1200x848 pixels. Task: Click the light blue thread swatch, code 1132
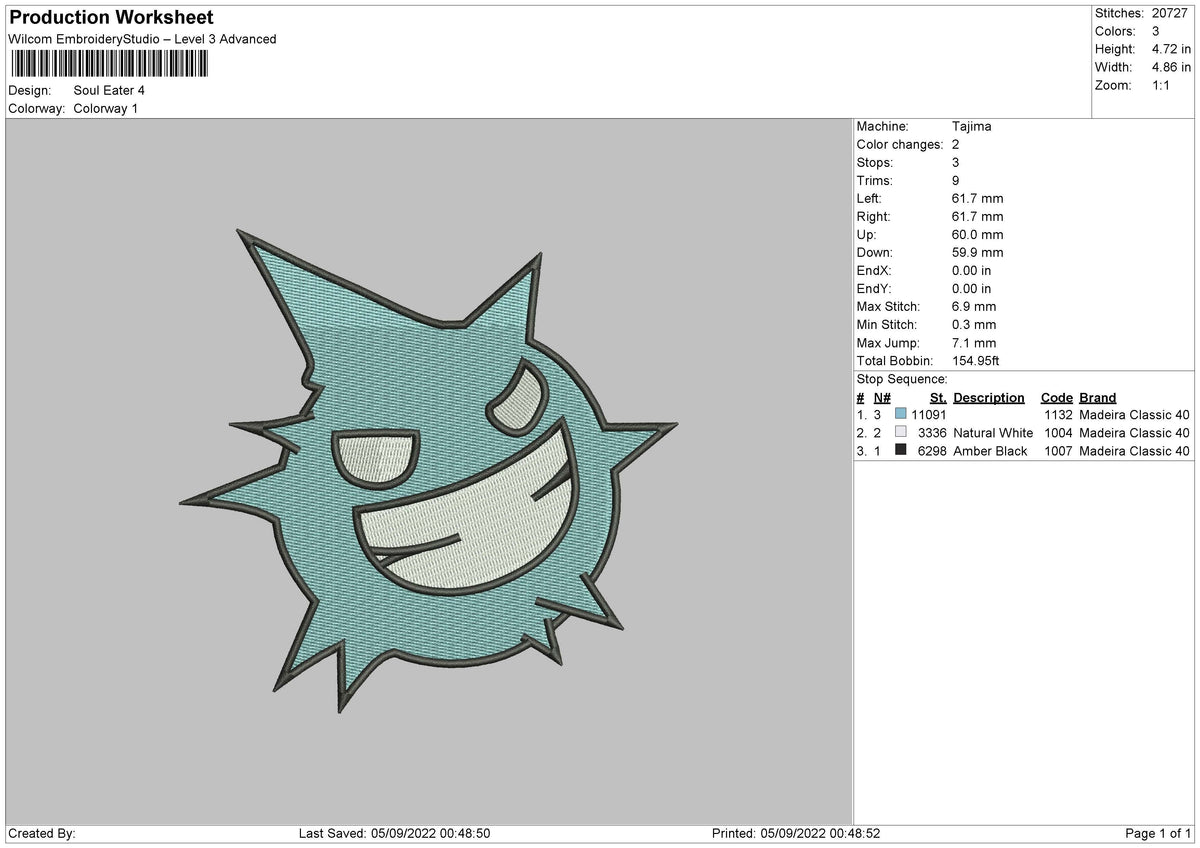click(x=901, y=414)
